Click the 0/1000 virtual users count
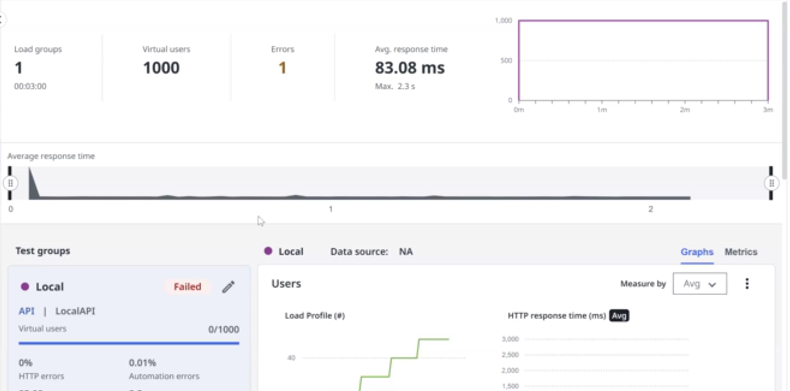This screenshot has width=790, height=391. (224, 330)
